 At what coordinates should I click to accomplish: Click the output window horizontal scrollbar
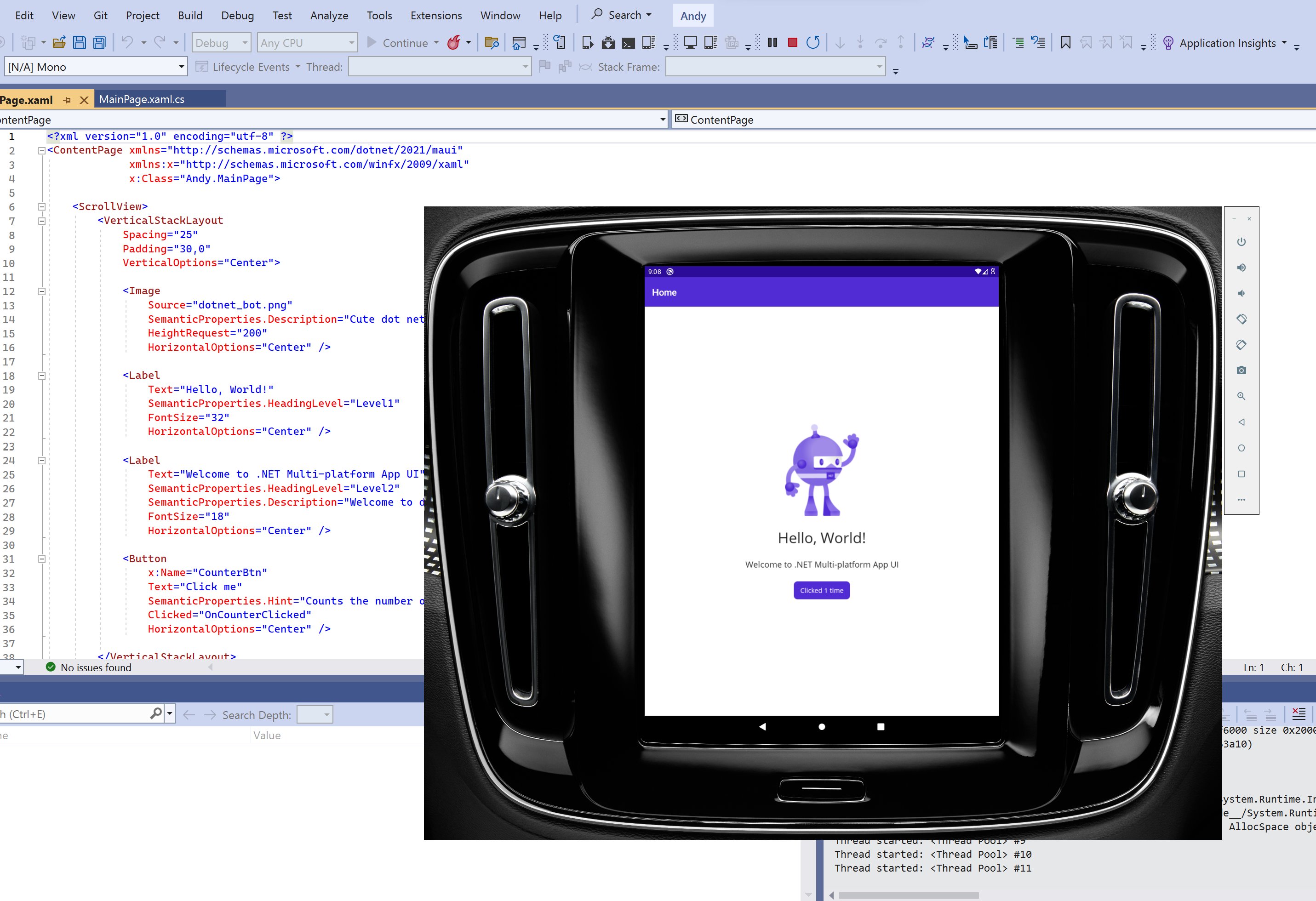click(x=909, y=895)
